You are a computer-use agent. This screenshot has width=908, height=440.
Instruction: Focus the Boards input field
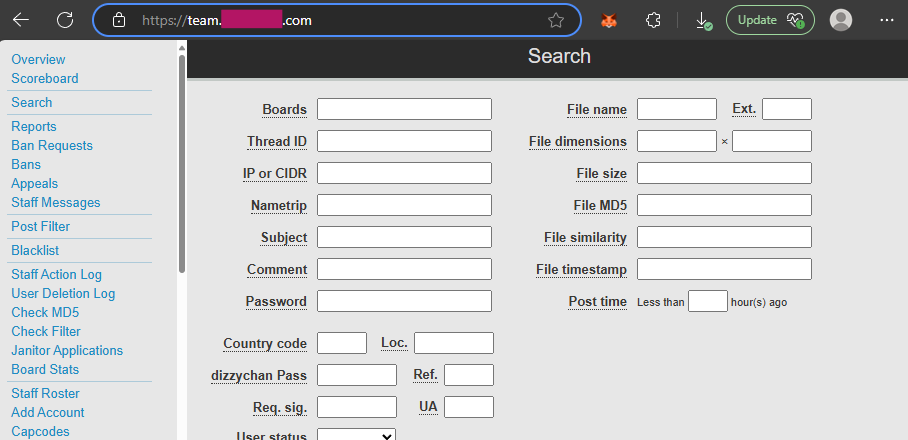click(404, 109)
